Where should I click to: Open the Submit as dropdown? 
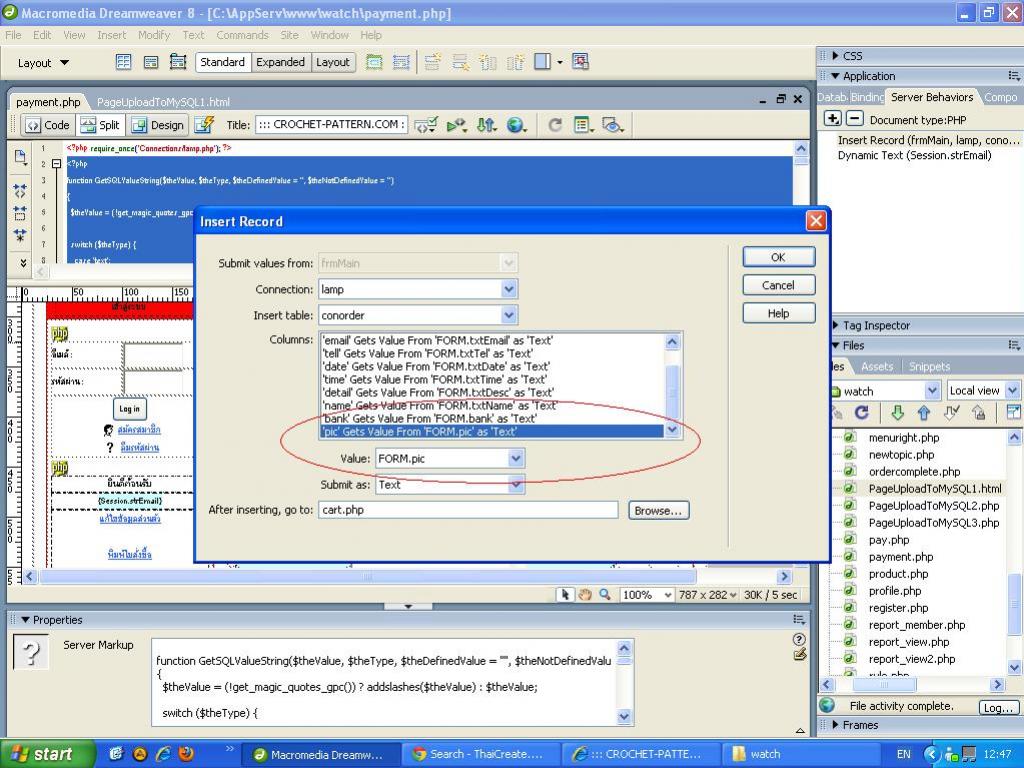(x=515, y=485)
